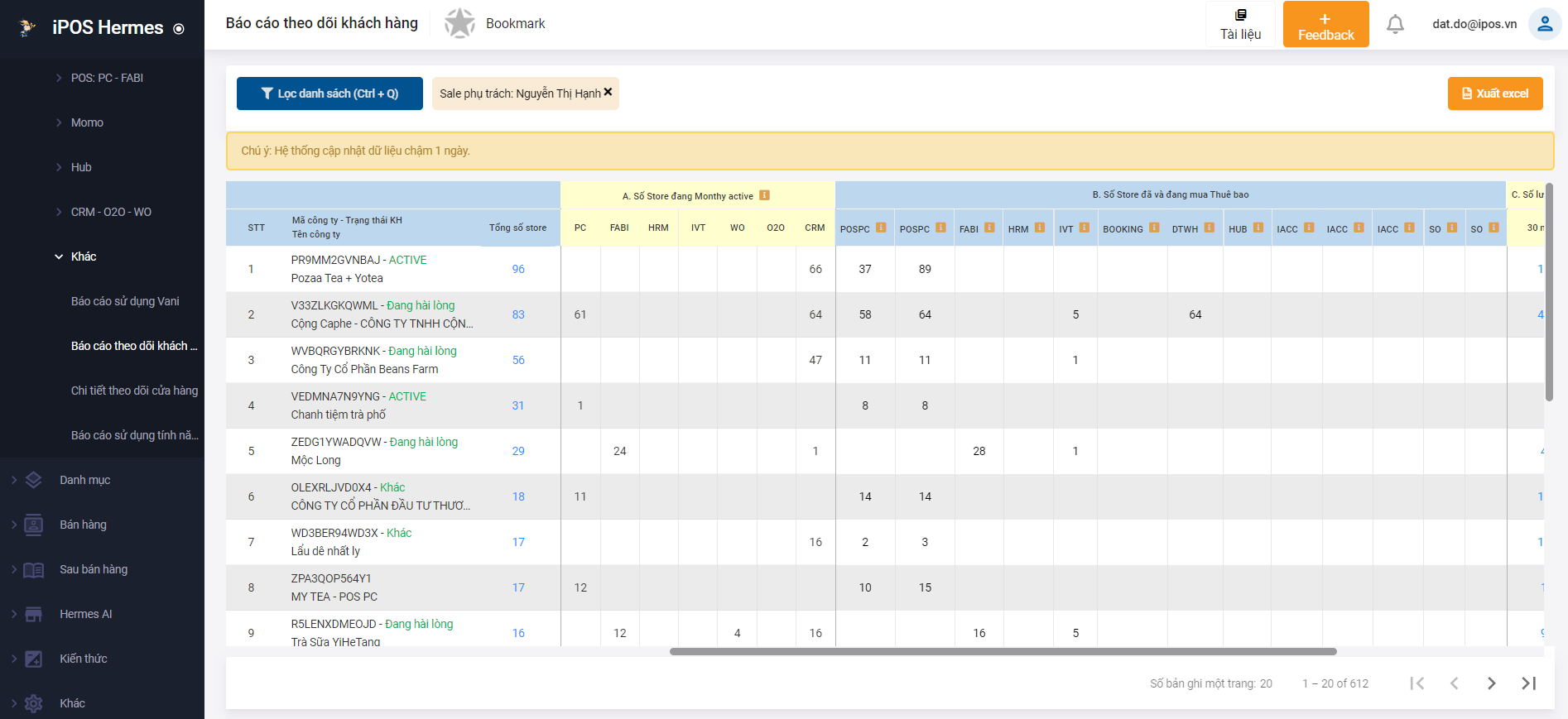Click info icon beside DTWH column
The width and height of the screenshot is (1568, 719).
point(1210,228)
